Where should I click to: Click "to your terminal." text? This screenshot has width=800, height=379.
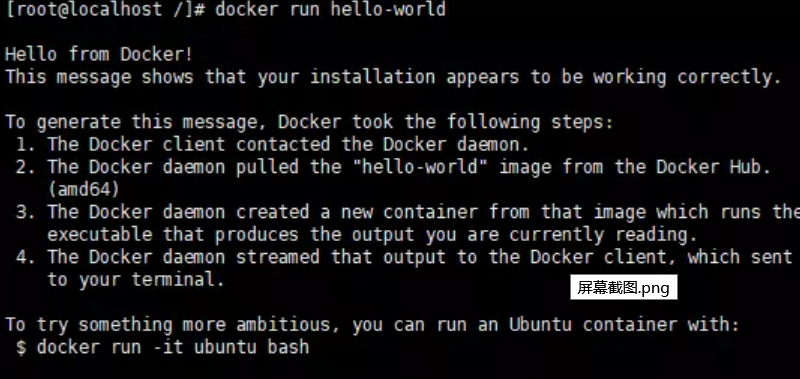point(136,280)
